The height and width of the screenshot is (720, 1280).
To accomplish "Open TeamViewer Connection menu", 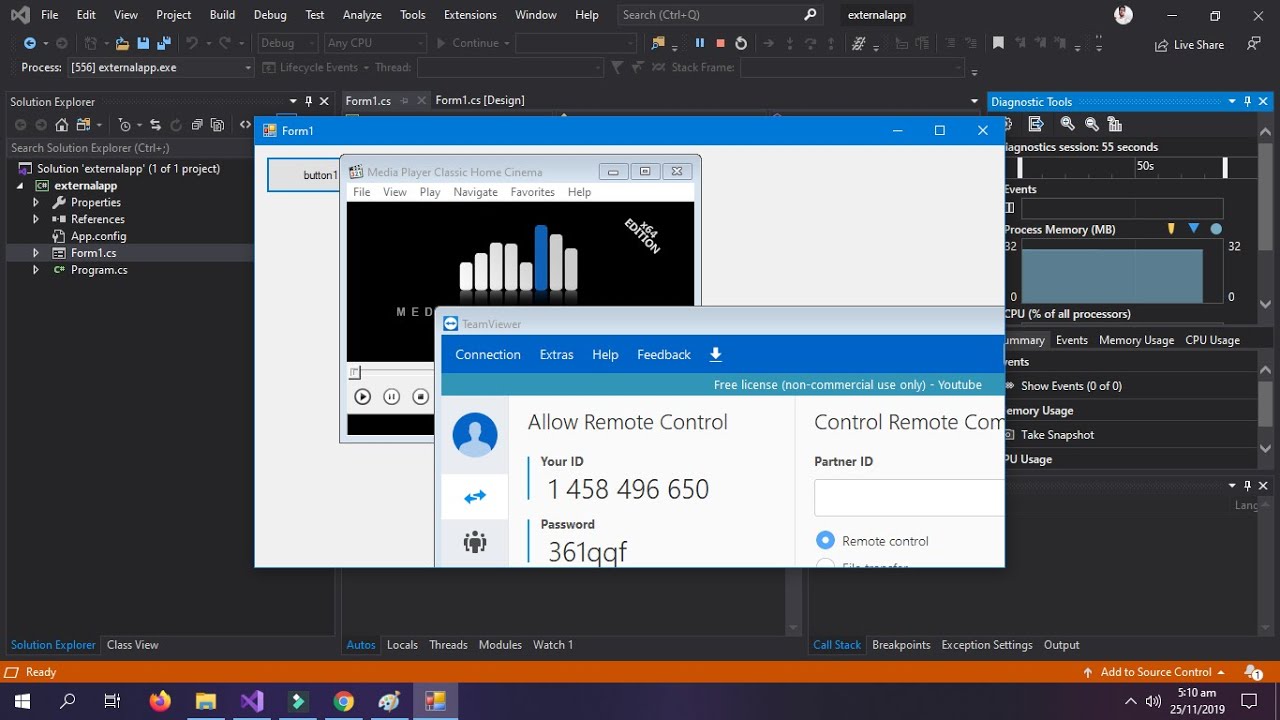I will (488, 354).
